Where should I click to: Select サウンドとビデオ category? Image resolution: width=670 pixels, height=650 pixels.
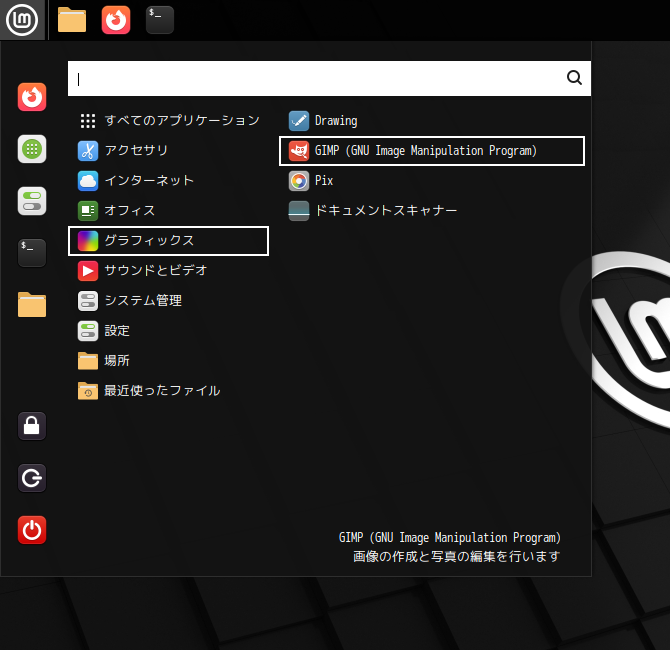(x=168, y=271)
